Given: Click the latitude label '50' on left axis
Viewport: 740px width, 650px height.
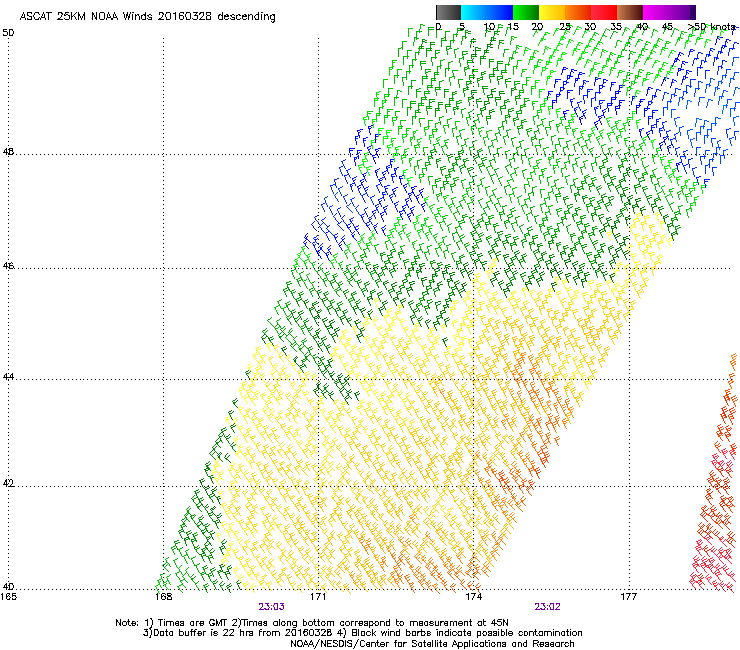Looking at the screenshot, I should (x=8, y=33).
